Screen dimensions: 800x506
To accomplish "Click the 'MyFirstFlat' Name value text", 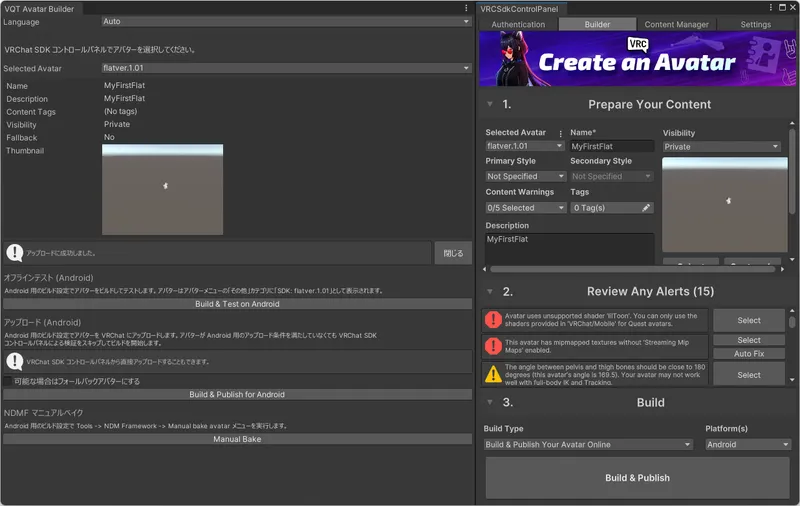I will (x=124, y=85).
